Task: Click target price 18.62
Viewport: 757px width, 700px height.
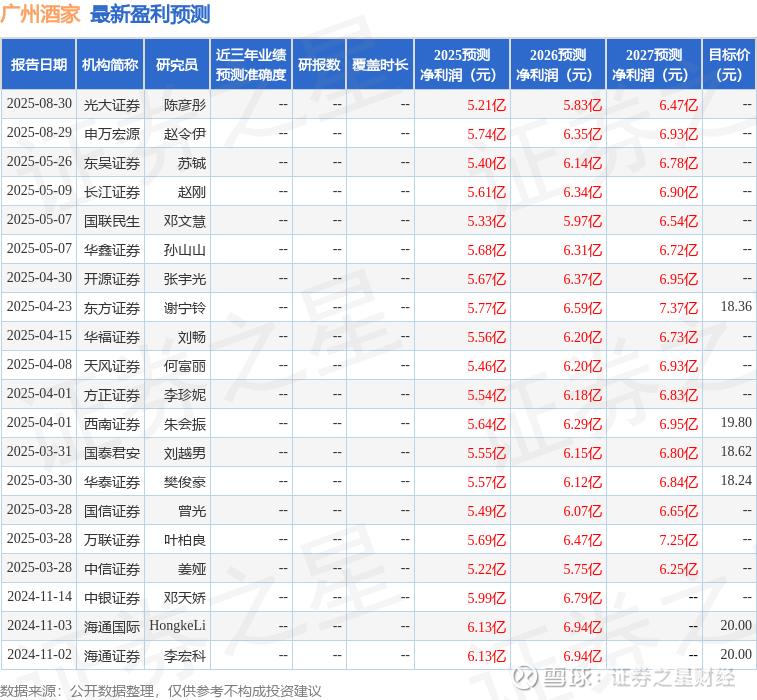Action: [x=736, y=452]
